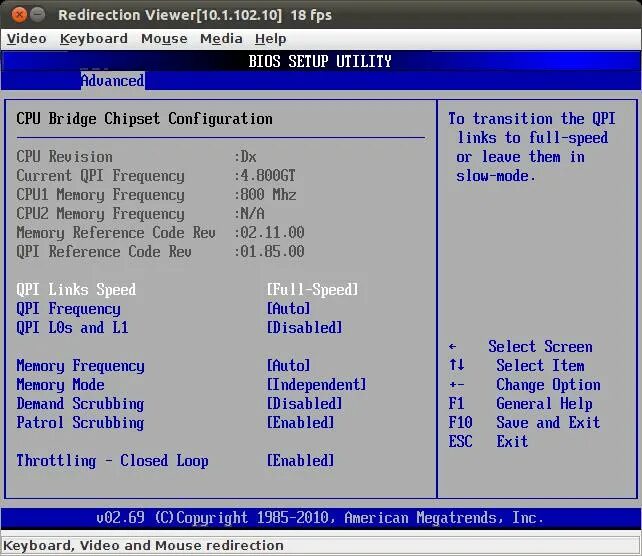
Task: Click the CPU2 Memory Frequency label
Action: click(x=100, y=214)
